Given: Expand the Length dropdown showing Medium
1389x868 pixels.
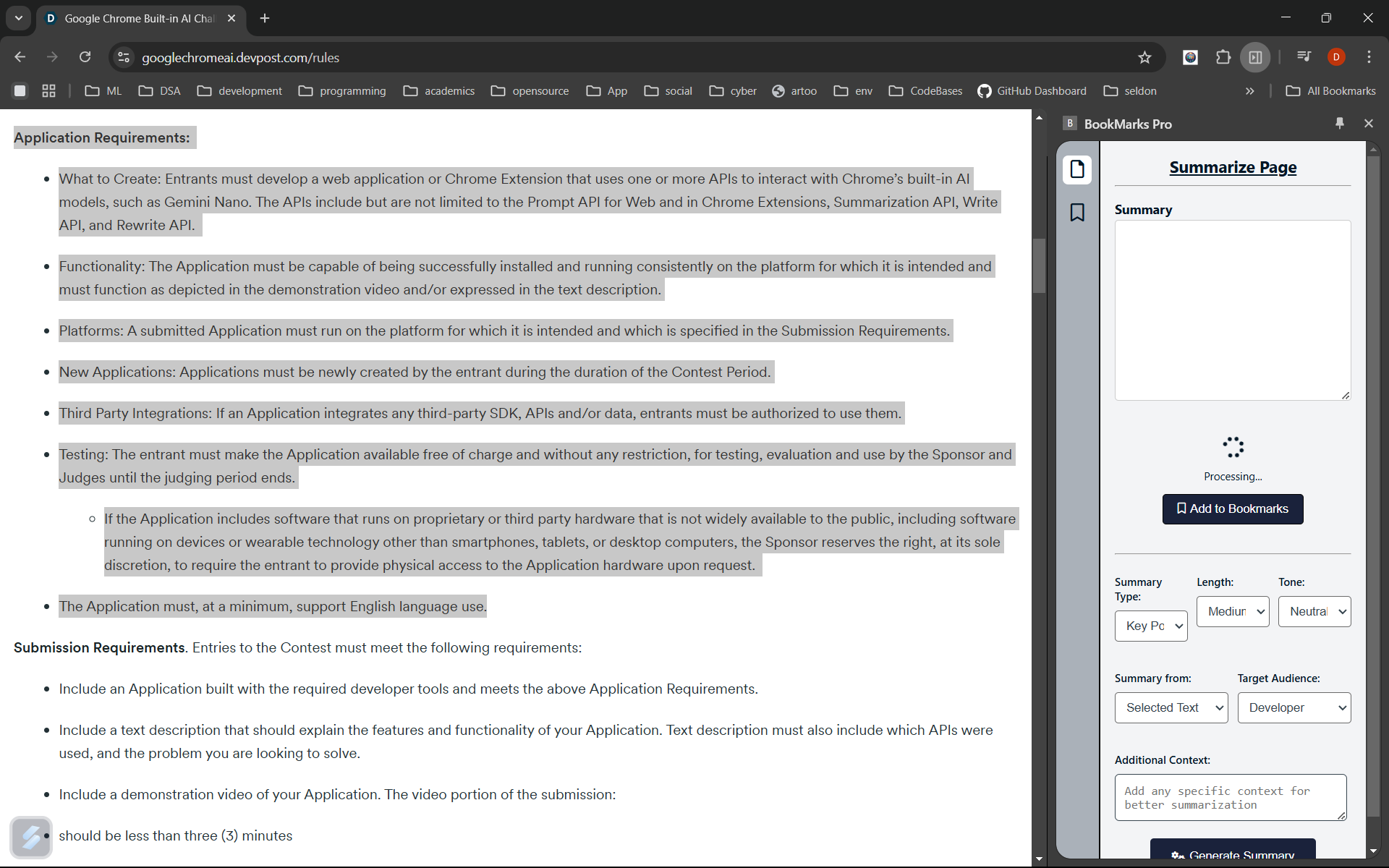Looking at the screenshot, I should (1232, 611).
